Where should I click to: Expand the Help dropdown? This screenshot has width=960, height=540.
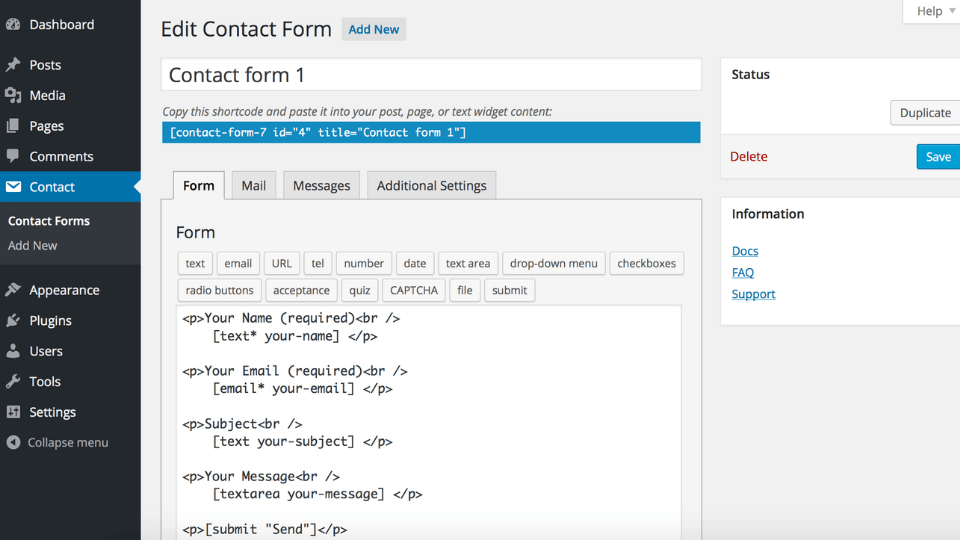tap(932, 11)
